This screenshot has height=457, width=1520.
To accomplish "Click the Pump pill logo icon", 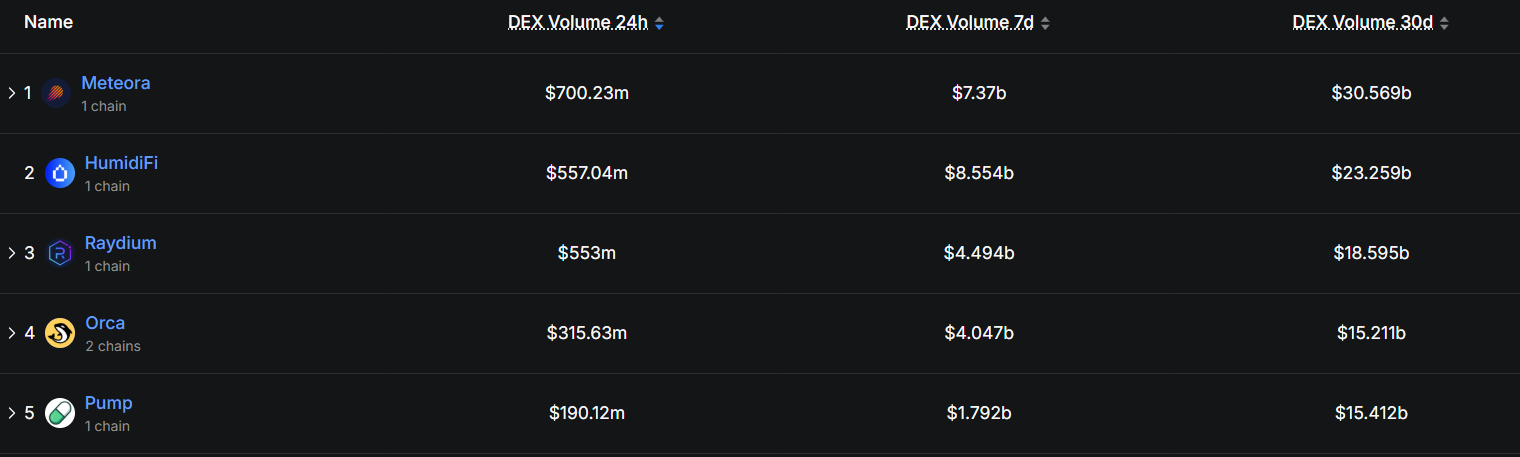I will point(60,413).
